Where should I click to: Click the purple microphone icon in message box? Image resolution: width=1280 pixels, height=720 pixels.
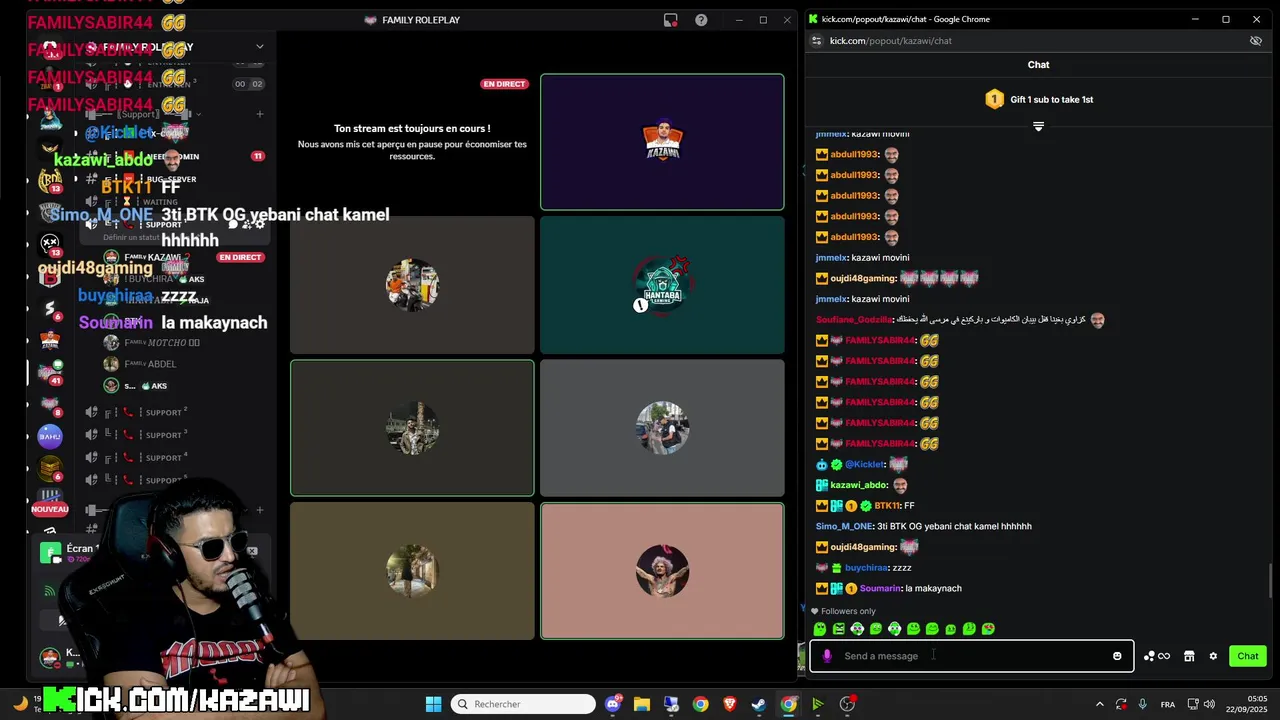point(826,656)
